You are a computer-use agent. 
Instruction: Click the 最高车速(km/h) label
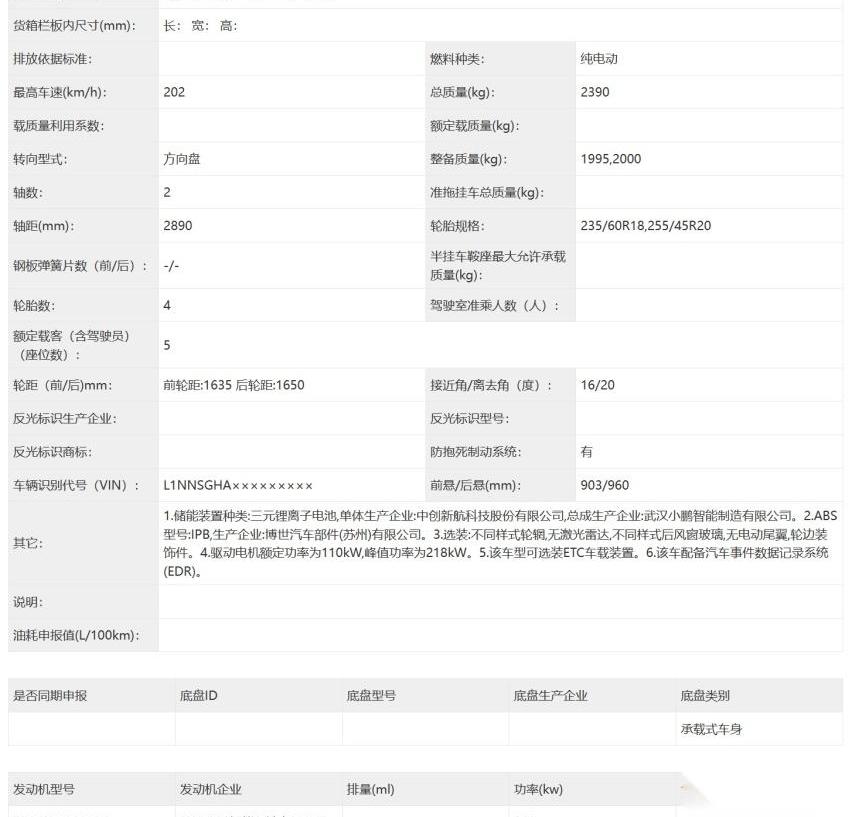pos(59,92)
